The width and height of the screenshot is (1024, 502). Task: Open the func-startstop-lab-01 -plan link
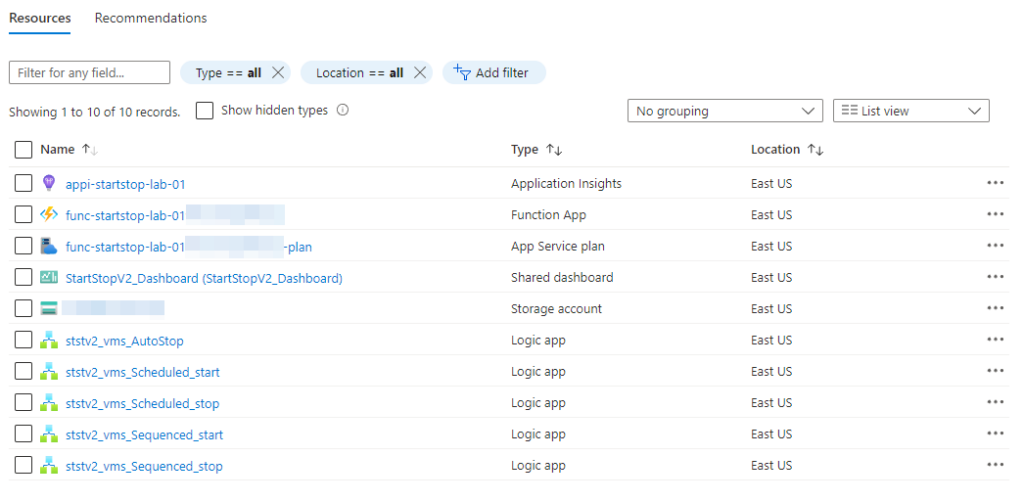coord(189,247)
